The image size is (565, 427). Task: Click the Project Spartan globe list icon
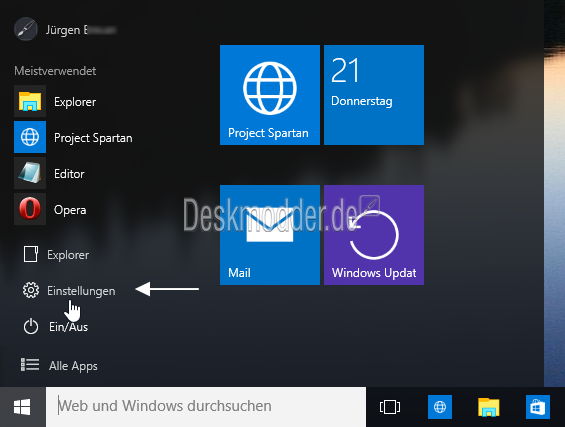pos(30,137)
